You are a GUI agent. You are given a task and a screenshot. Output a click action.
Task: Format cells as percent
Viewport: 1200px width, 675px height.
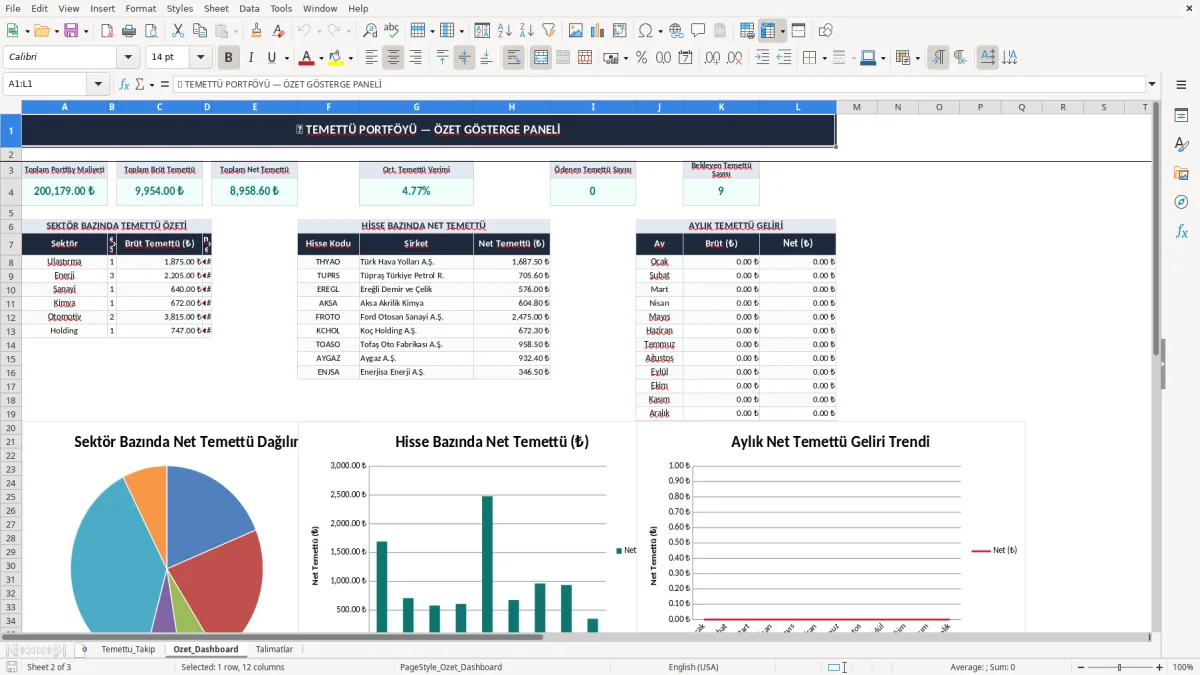(x=641, y=58)
